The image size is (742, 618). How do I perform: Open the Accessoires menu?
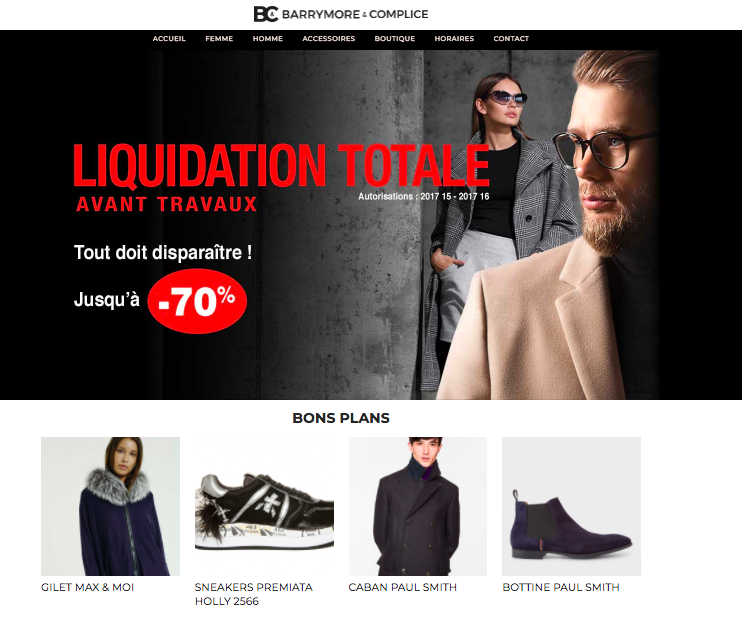click(x=329, y=39)
